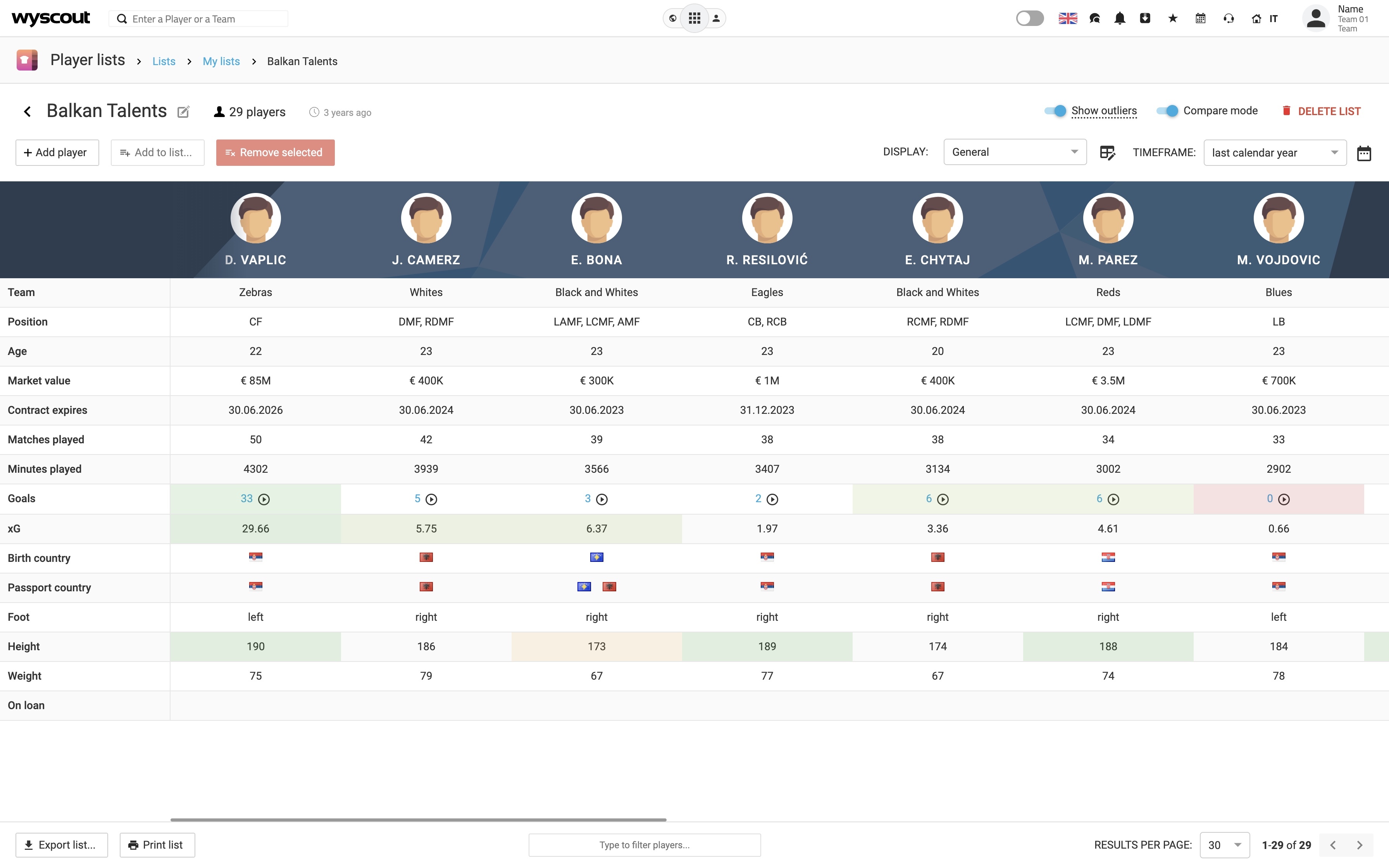Open the timeframe calendar picker icon
The width and height of the screenshot is (1389, 868).
pyautogui.click(x=1364, y=153)
